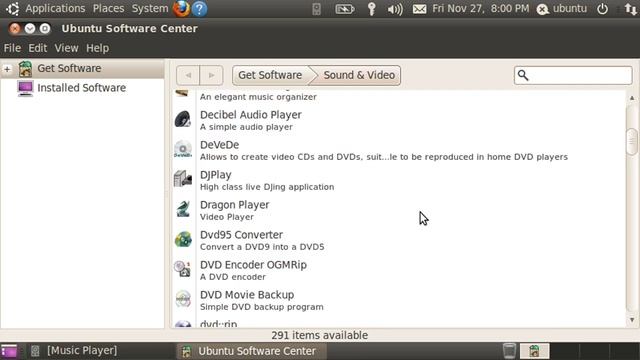Click 'A DVD encoder' description text
Image resolution: width=640 pixels, height=360 pixels.
[233, 277]
